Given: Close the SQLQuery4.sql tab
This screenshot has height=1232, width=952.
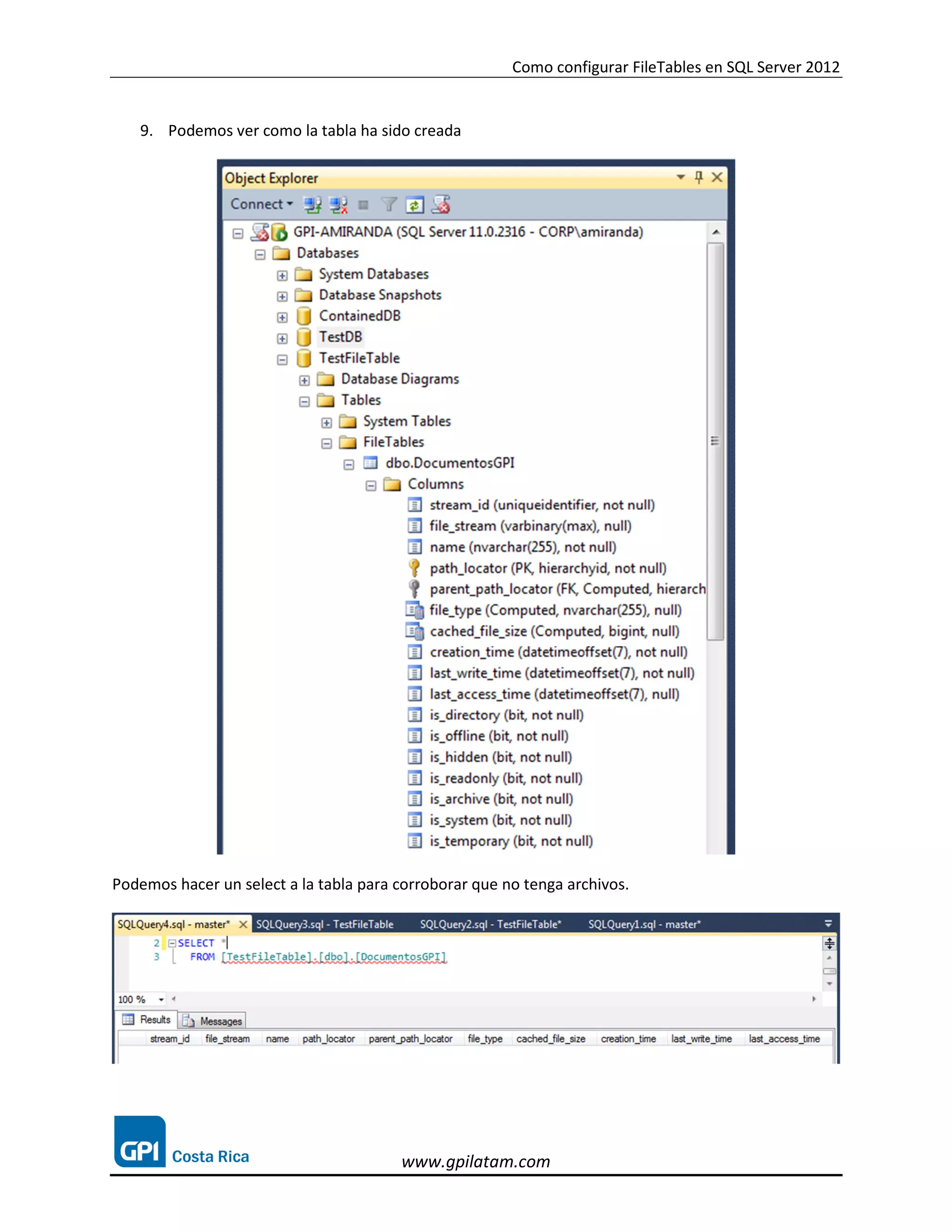Looking at the screenshot, I should coord(243,924).
